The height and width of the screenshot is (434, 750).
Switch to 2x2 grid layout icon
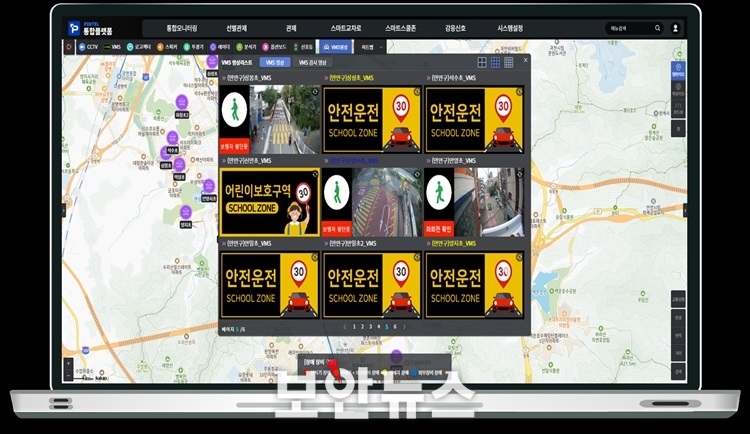click(482, 62)
